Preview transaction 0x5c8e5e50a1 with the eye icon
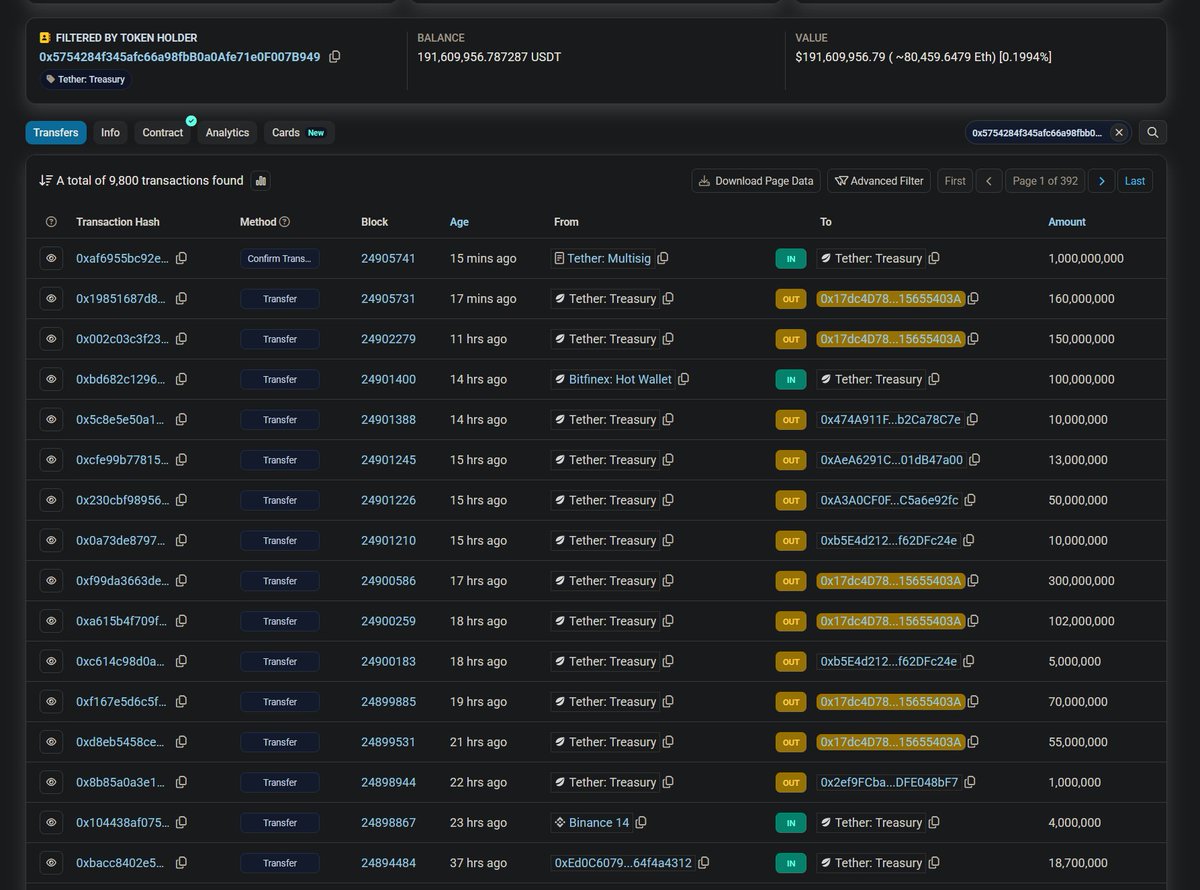The image size is (1200, 890). click(x=52, y=419)
